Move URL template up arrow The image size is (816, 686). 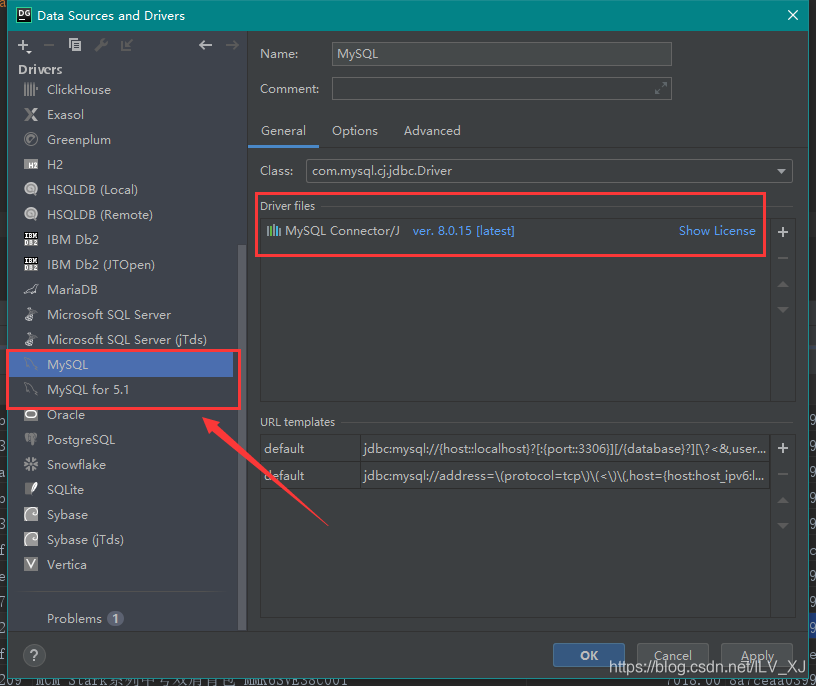pos(783,500)
